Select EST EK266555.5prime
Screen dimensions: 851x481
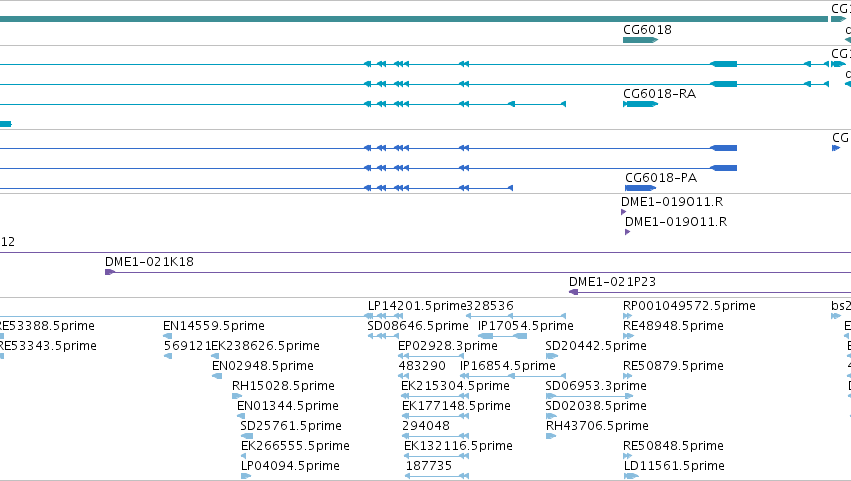(295, 446)
